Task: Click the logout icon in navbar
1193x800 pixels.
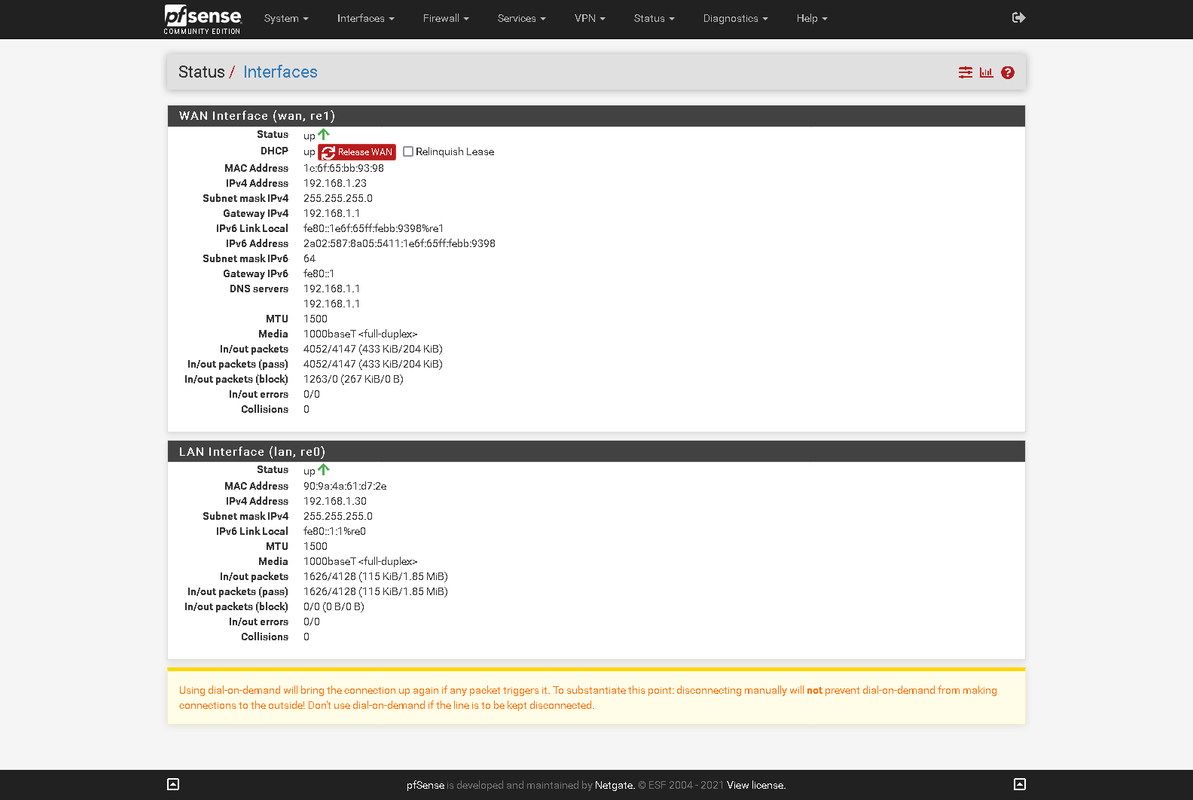Action: pos(1018,18)
